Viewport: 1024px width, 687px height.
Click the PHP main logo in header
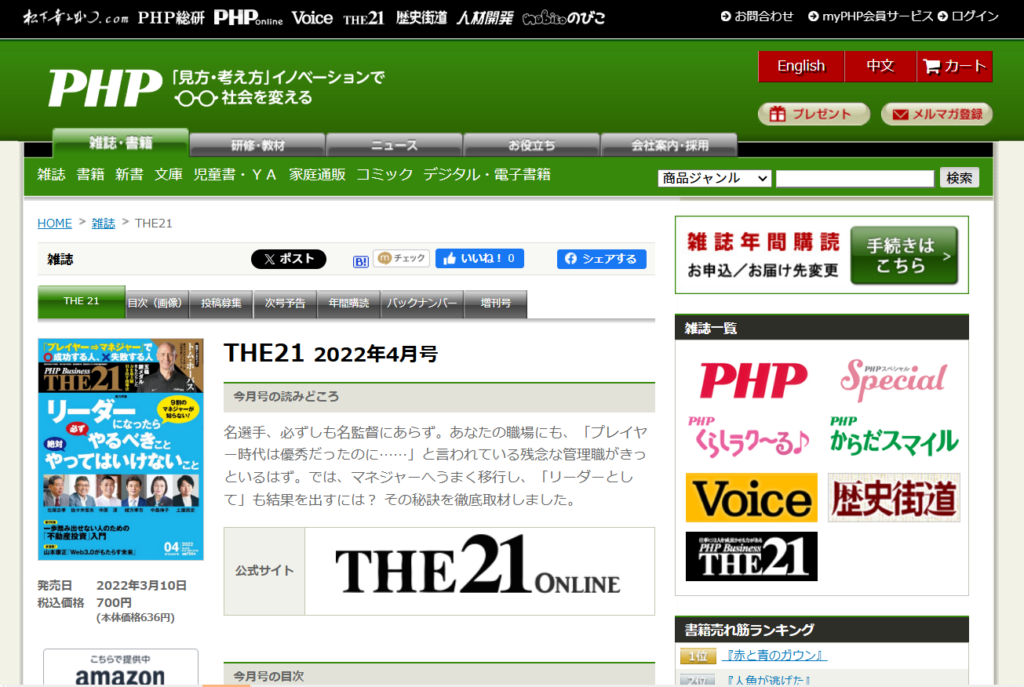(104, 88)
